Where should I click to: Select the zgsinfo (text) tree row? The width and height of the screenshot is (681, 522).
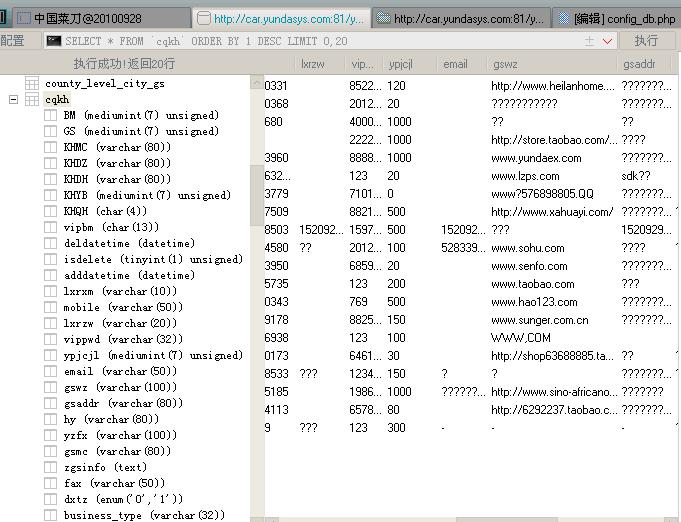coord(105,467)
